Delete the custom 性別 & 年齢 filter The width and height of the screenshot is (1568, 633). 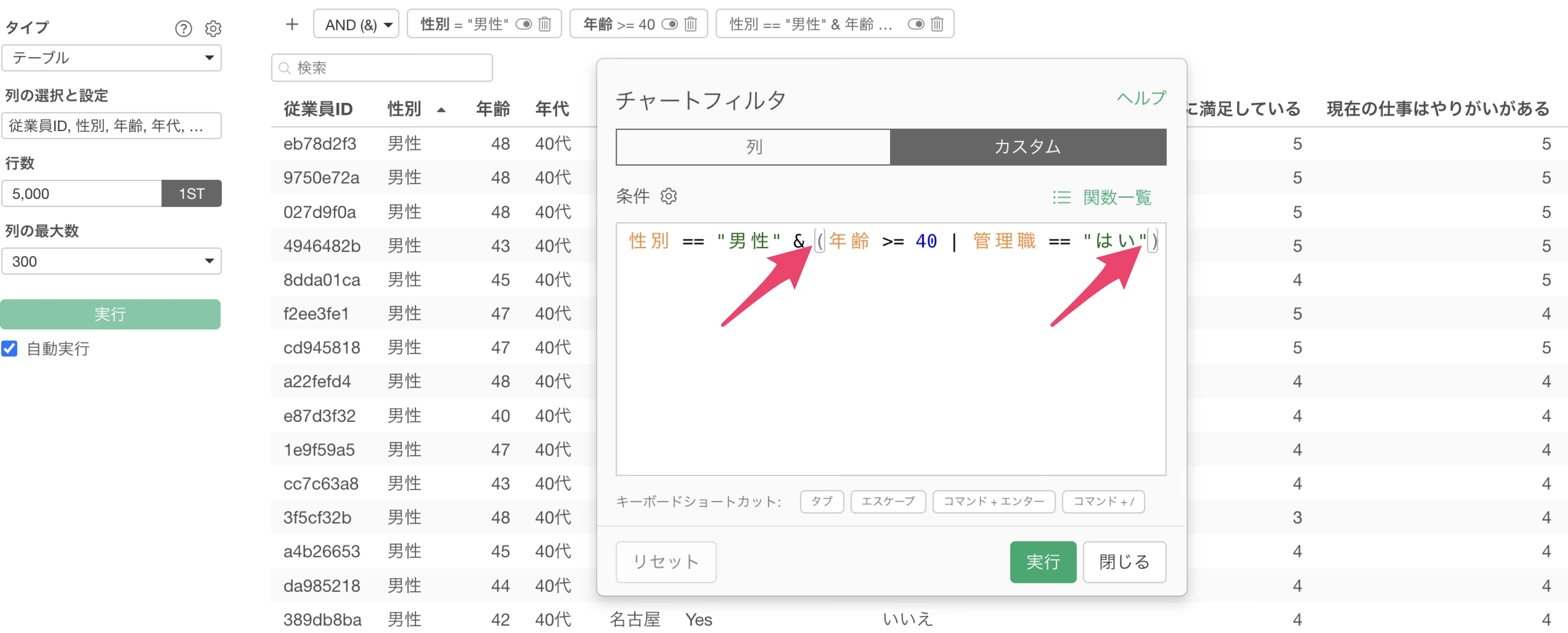(937, 25)
